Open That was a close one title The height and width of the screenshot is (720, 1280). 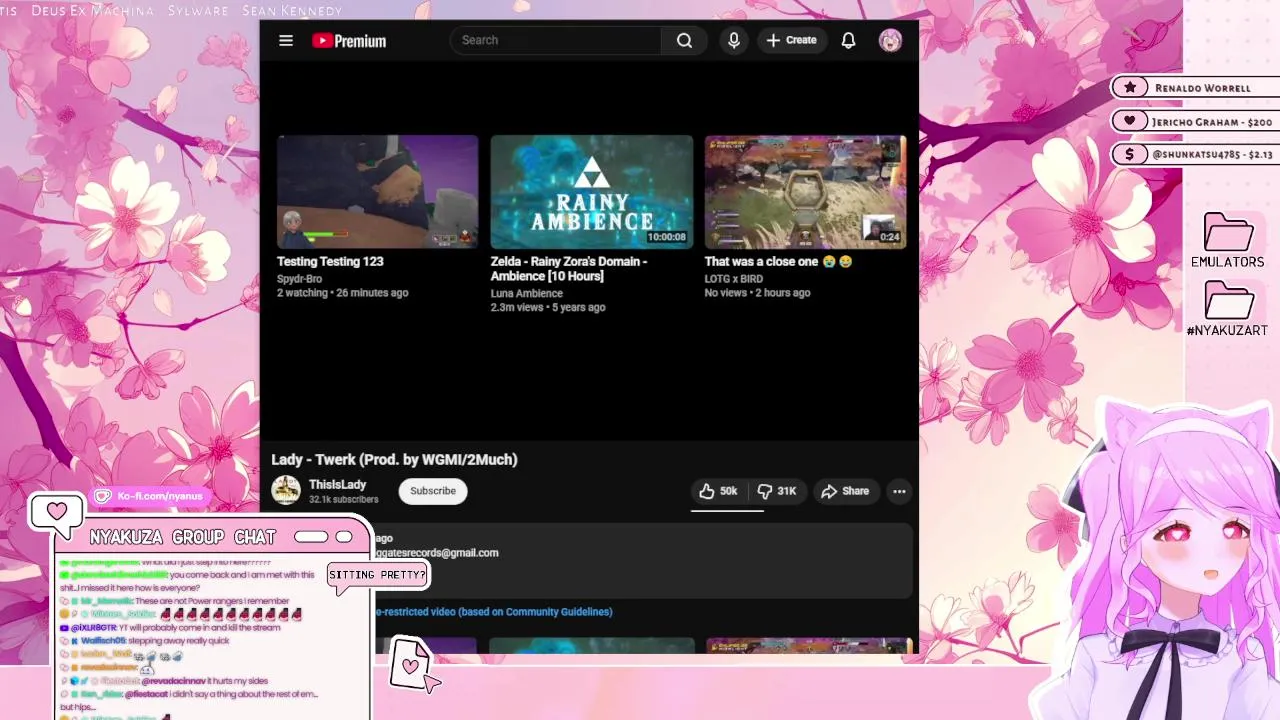coord(778,261)
